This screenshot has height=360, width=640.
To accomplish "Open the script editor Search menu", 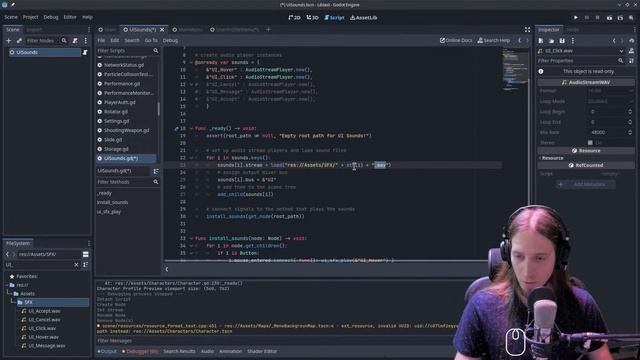I will (132, 40).
